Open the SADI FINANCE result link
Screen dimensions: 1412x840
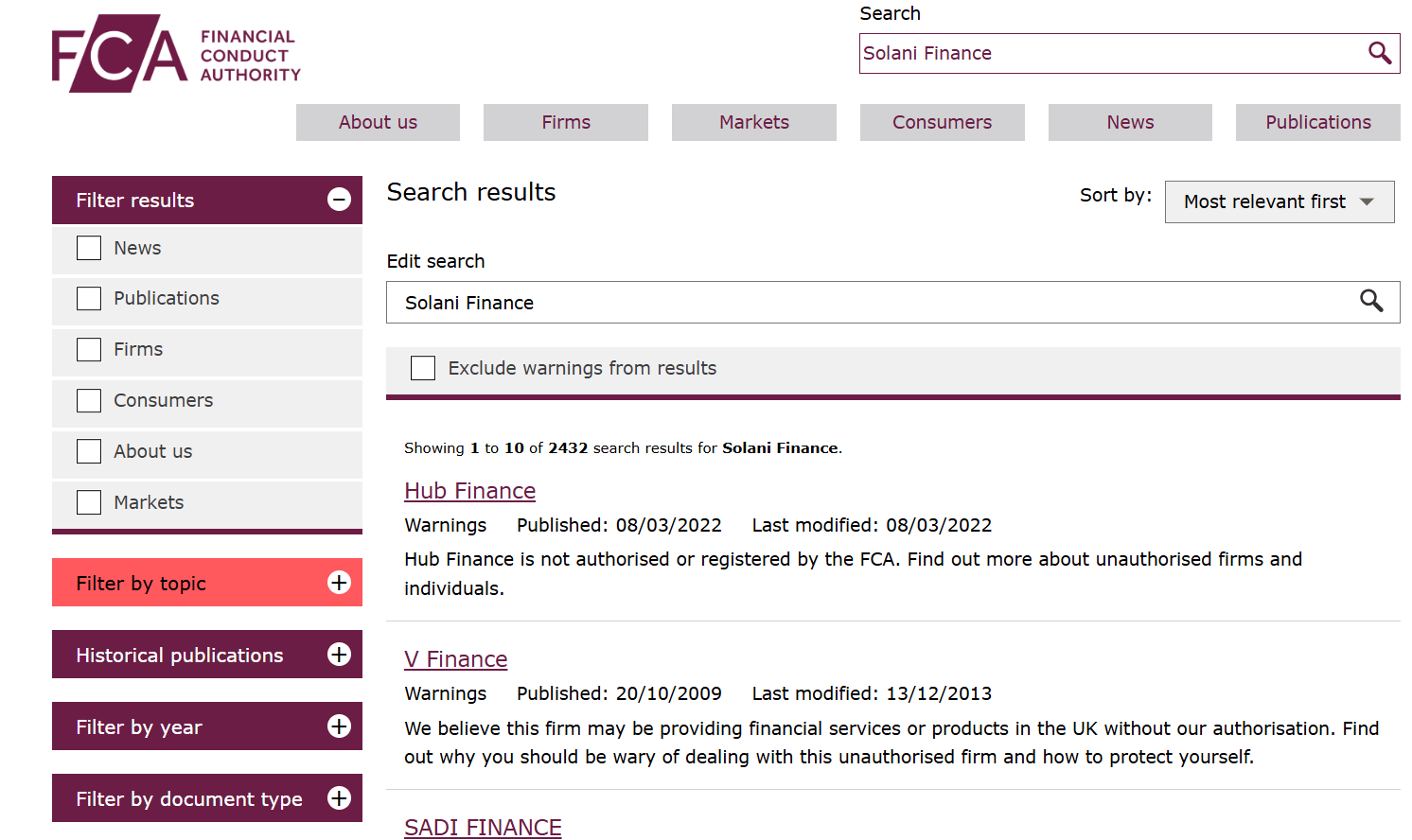tap(483, 827)
